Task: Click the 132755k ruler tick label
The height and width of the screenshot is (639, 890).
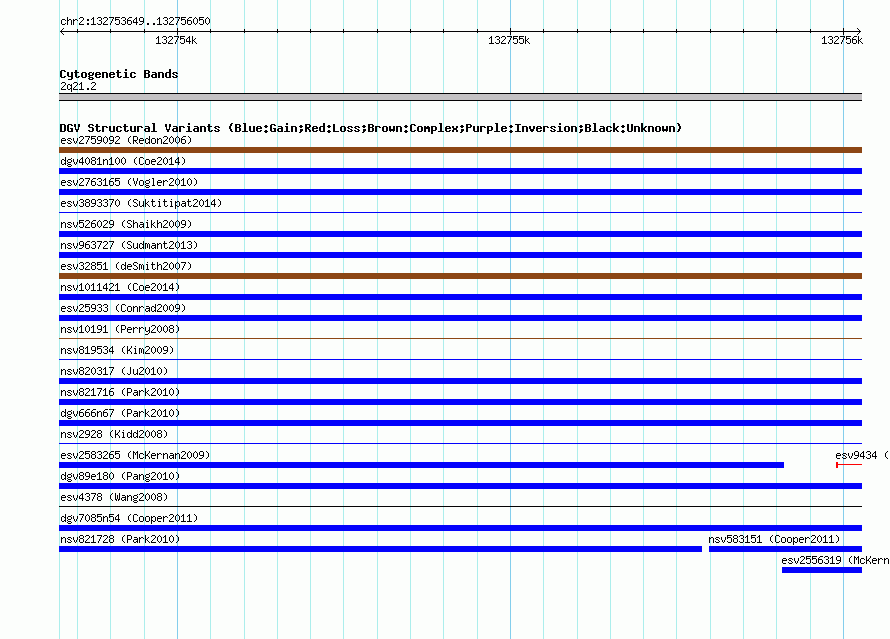Action: pos(509,40)
